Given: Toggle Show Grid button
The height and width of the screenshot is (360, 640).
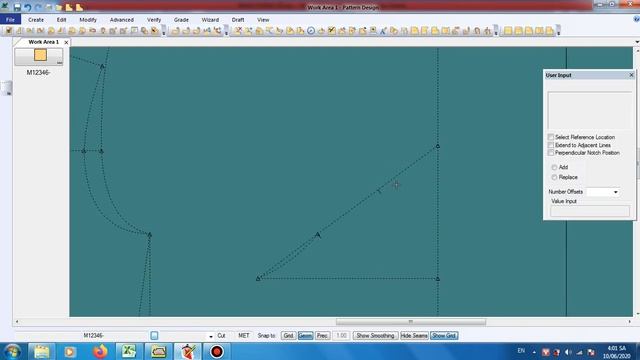Looking at the screenshot, I should [x=444, y=336].
